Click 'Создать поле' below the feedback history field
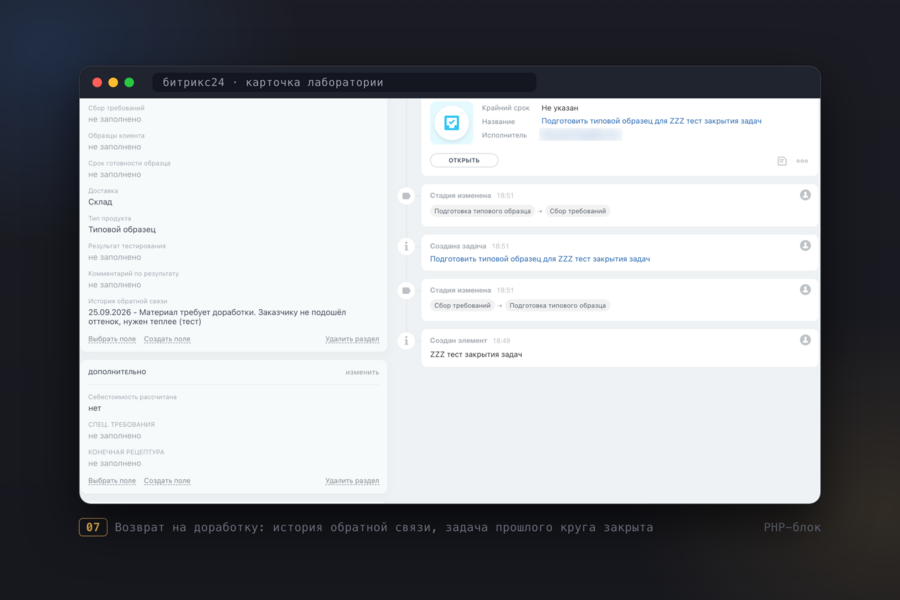This screenshot has width=900, height=600. [167, 339]
